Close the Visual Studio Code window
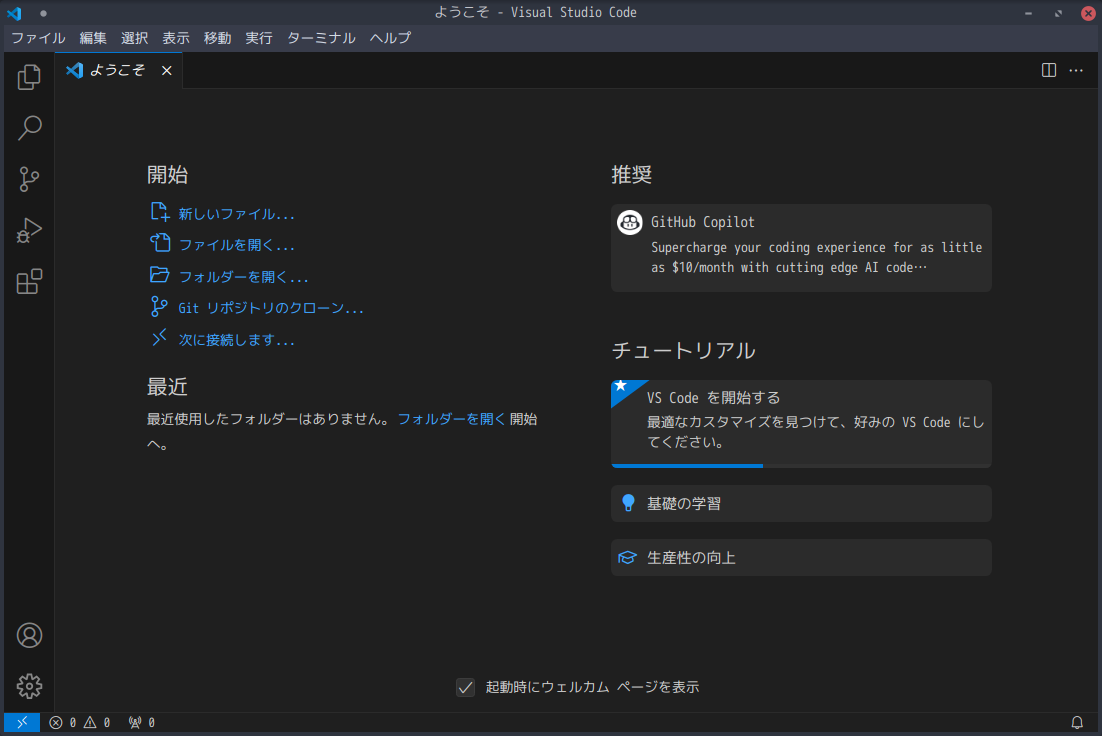Viewport: 1102px width, 736px height. [x=1088, y=13]
